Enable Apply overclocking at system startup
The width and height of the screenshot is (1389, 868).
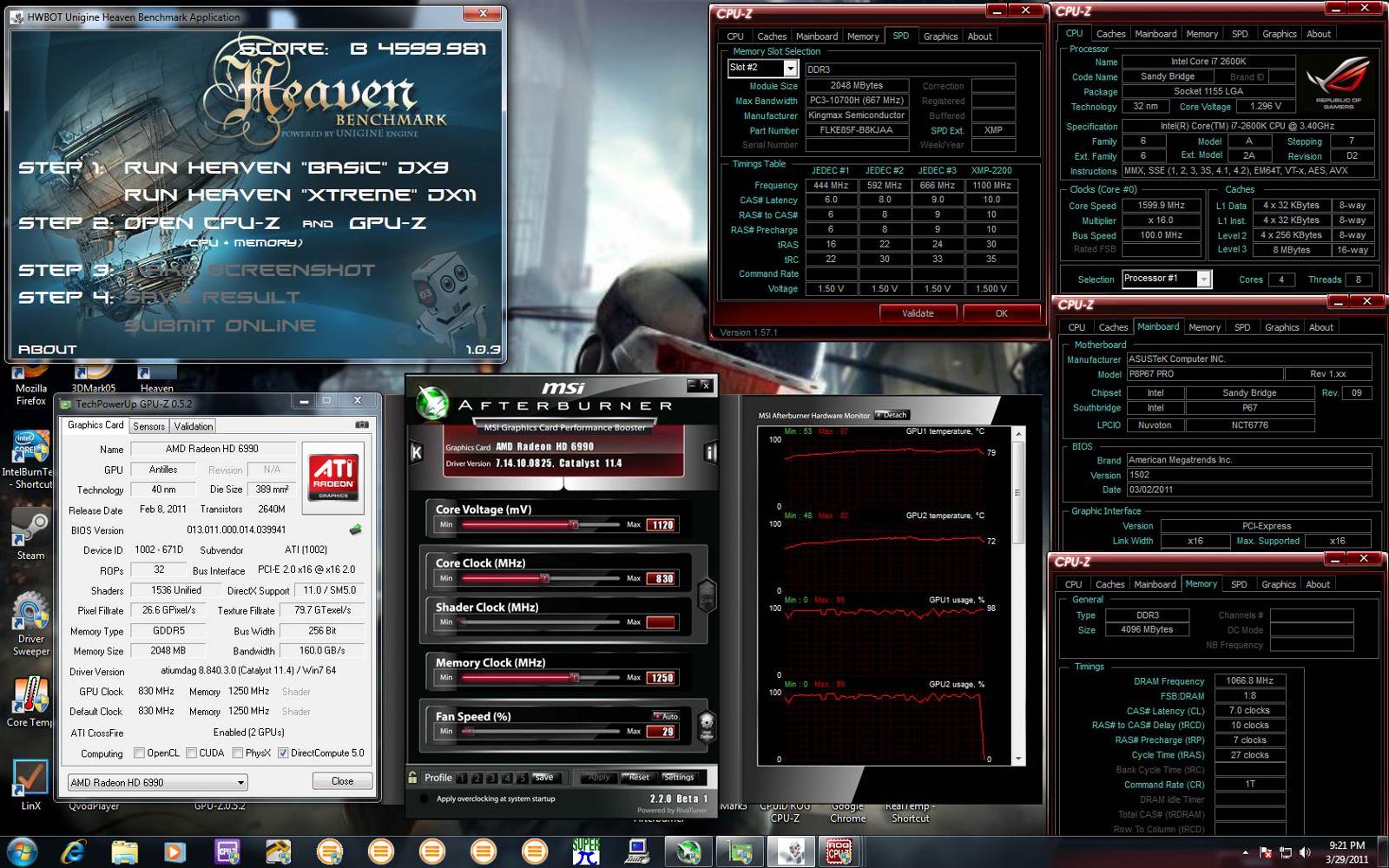click(x=424, y=799)
